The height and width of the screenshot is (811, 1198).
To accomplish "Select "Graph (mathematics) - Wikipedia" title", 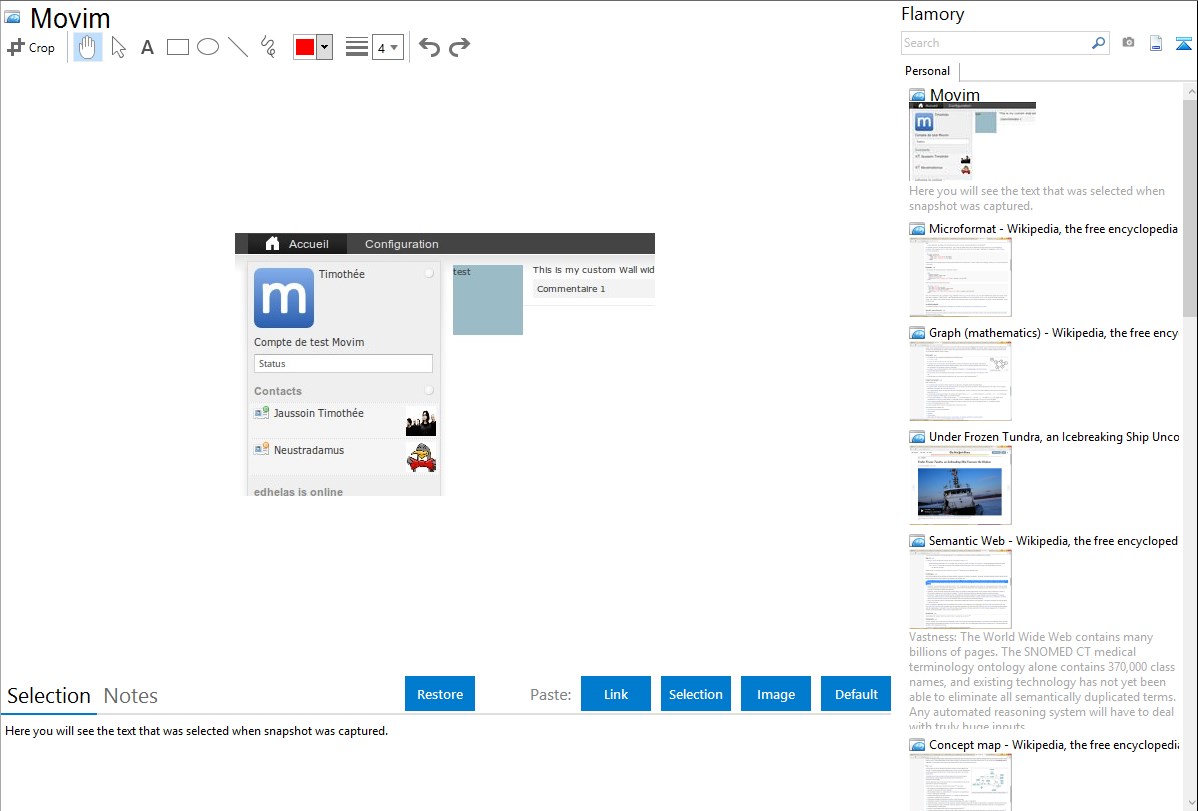I will 1054,333.
